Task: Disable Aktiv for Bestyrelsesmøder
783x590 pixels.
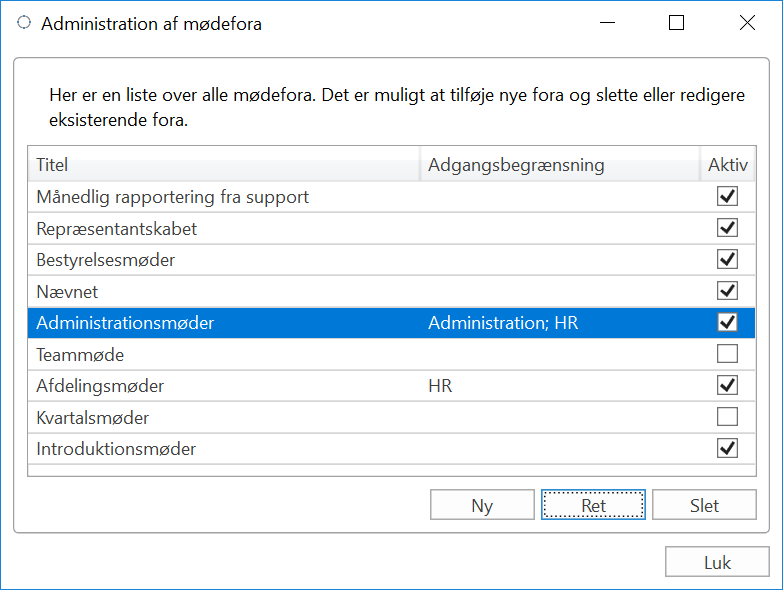Action: tap(727, 260)
